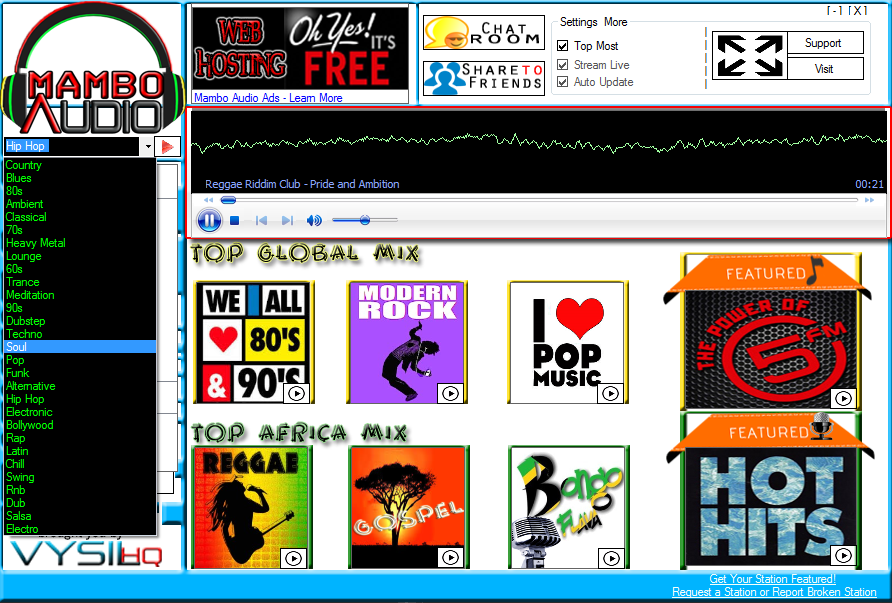Choose Trance in the genre list

[80, 282]
